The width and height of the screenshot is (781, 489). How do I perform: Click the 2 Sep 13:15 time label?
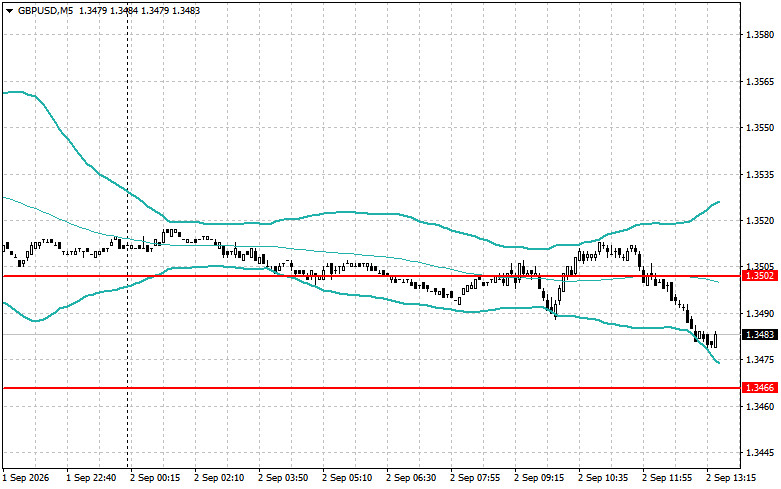pyautogui.click(x=731, y=478)
